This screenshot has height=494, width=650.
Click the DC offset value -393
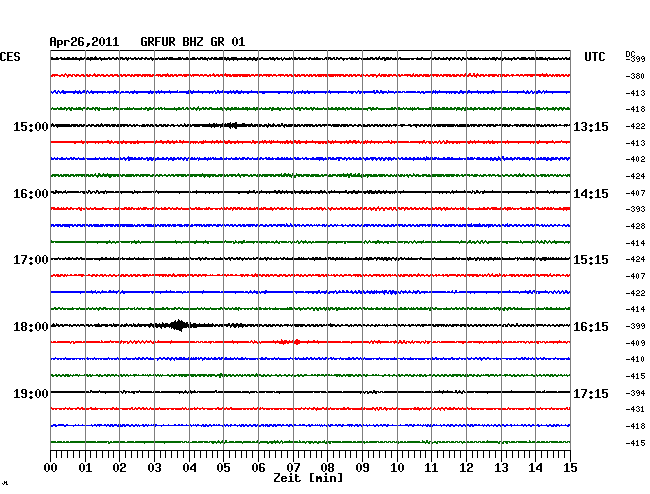pyautogui.click(x=635, y=209)
